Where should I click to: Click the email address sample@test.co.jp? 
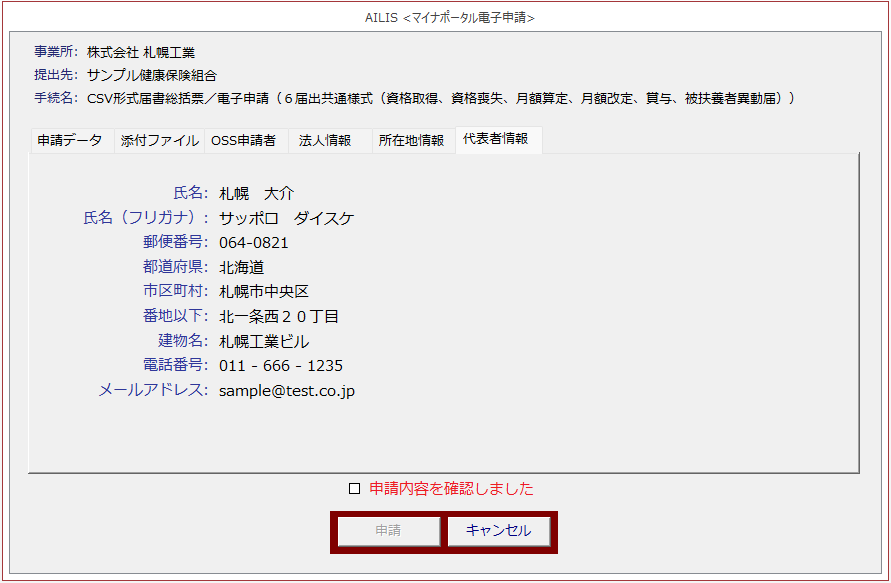287,391
